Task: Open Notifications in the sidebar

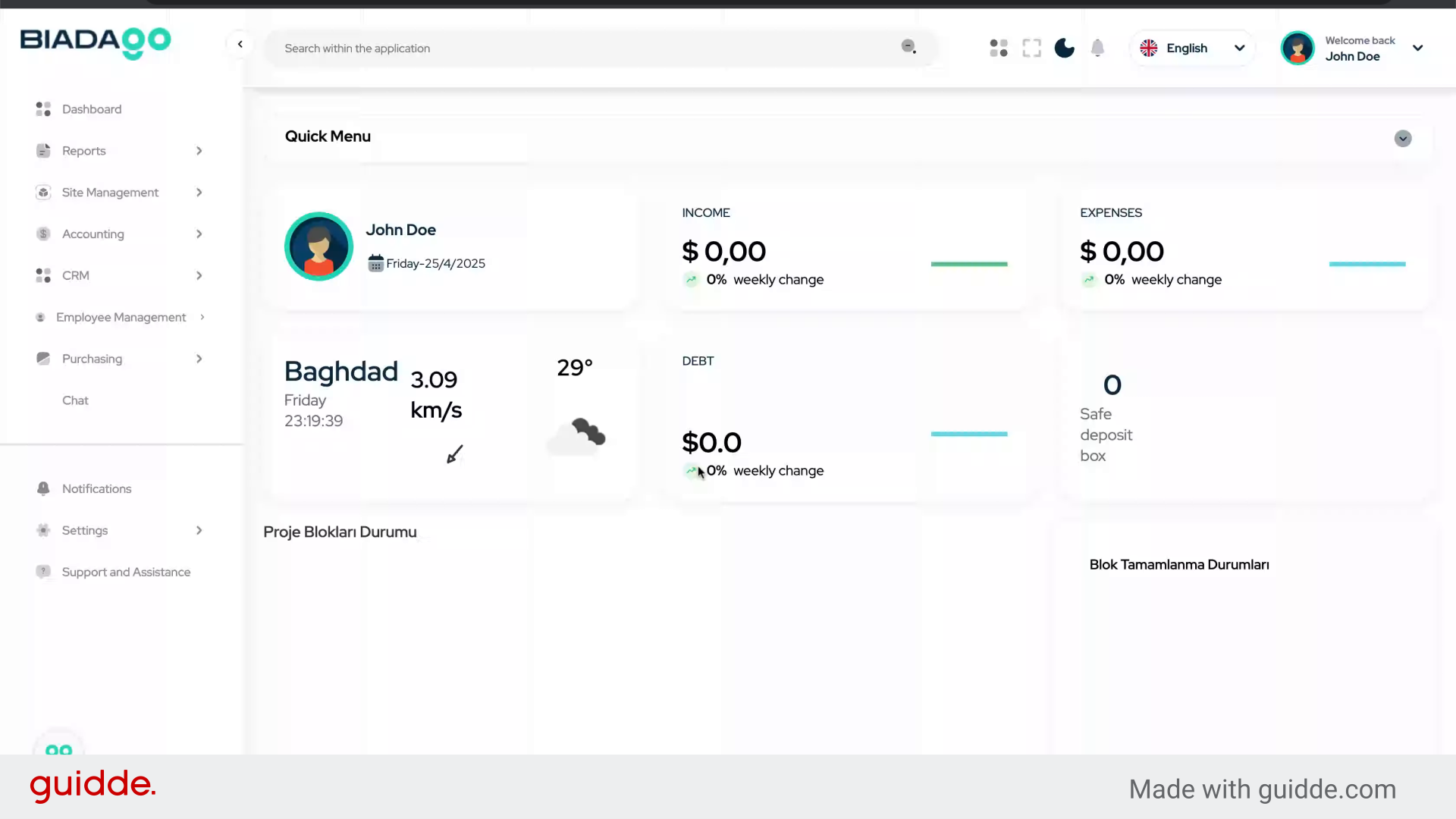Action: [96, 488]
